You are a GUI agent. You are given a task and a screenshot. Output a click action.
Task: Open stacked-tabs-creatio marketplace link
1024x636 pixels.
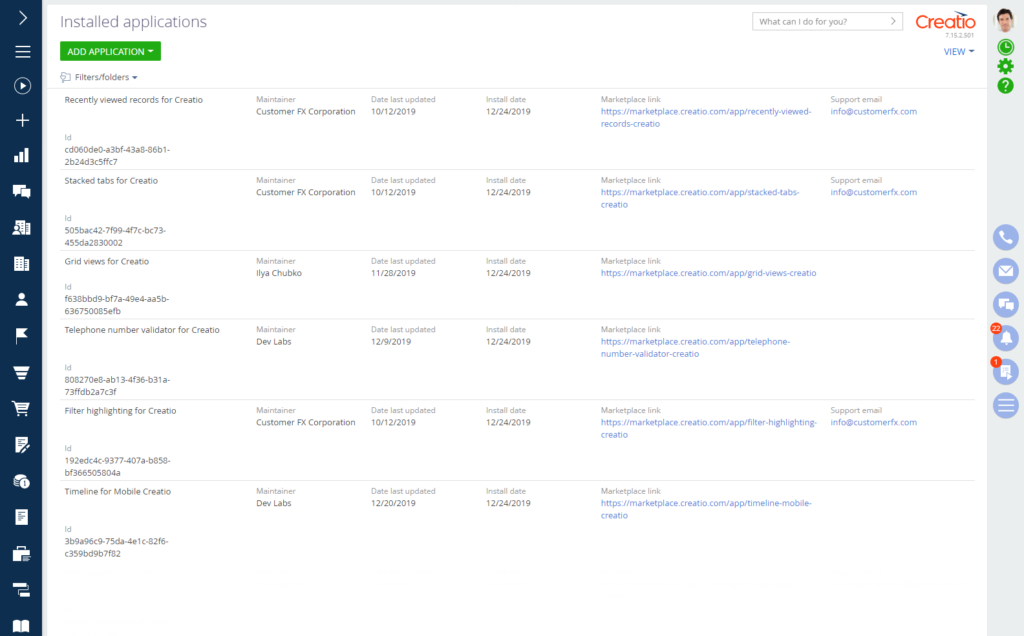(x=700, y=199)
